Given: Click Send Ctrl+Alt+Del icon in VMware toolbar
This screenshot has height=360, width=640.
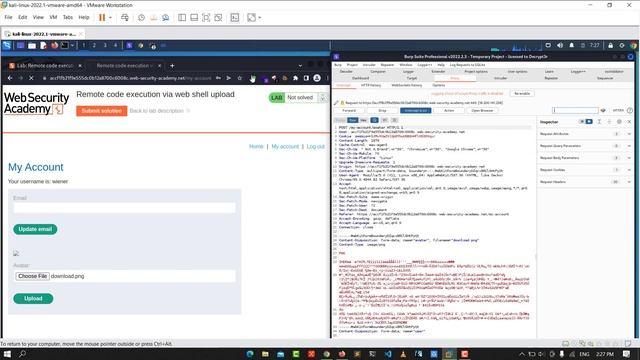Looking at the screenshot, I should pyautogui.click(x=125, y=18).
